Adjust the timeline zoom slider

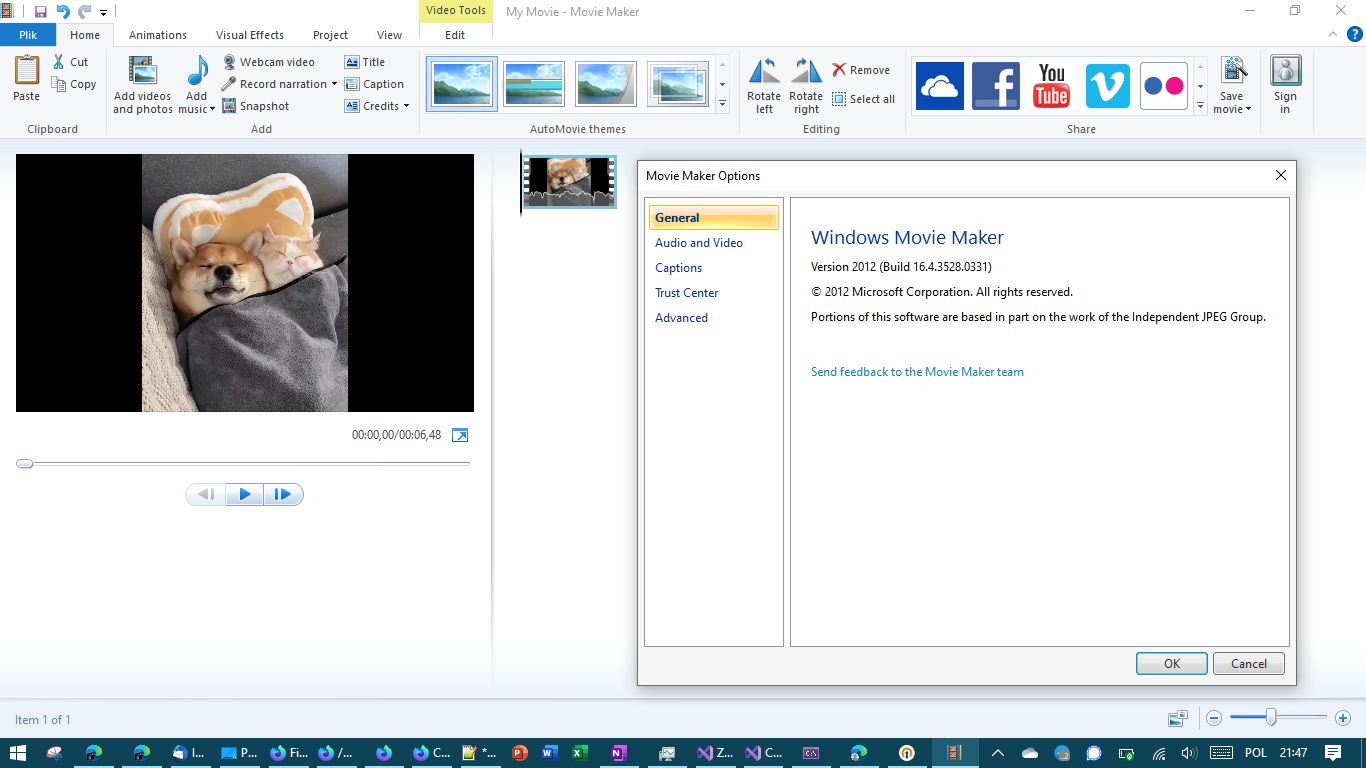point(1273,718)
